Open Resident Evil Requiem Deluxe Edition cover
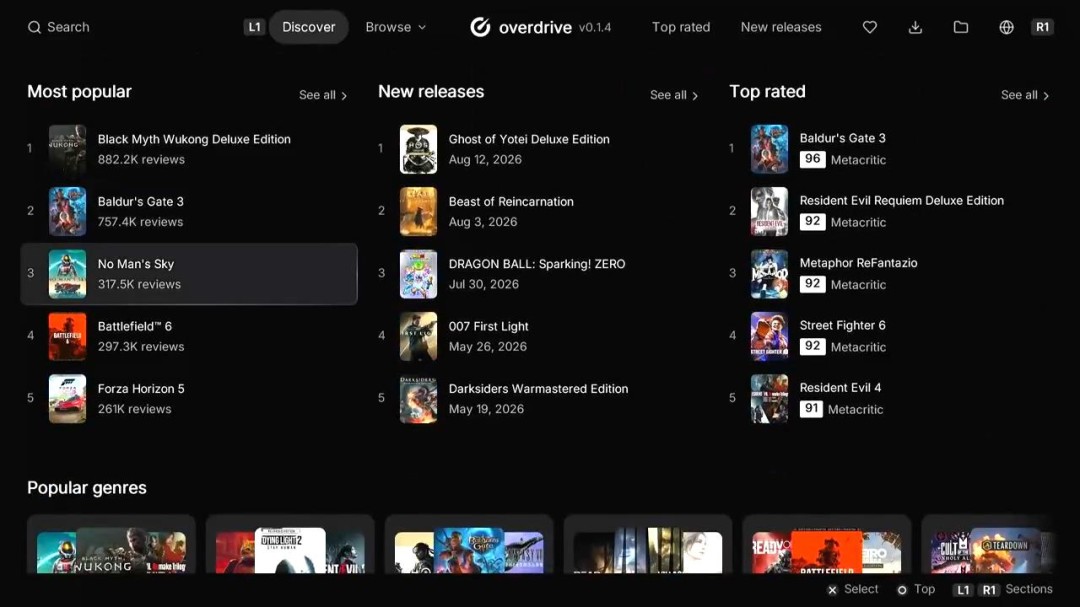This screenshot has height=607, width=1080. [769, 212]
